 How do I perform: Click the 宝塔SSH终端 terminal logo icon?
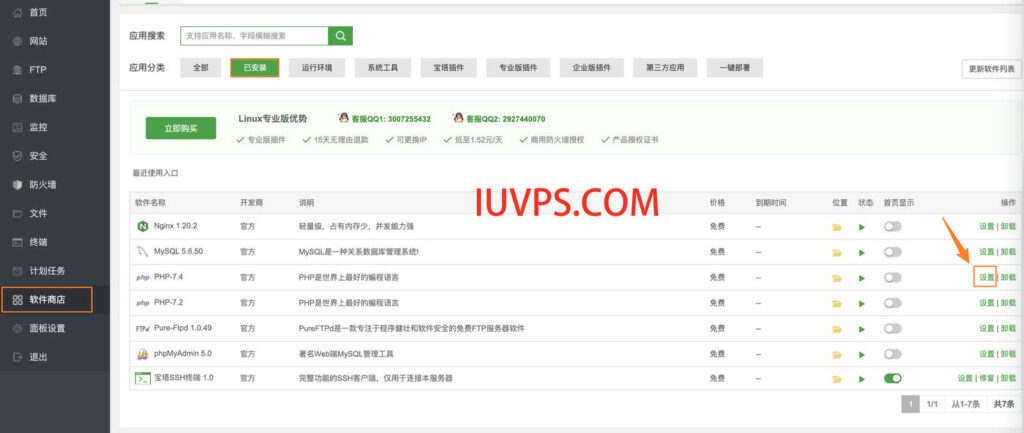tap(142, 378)
